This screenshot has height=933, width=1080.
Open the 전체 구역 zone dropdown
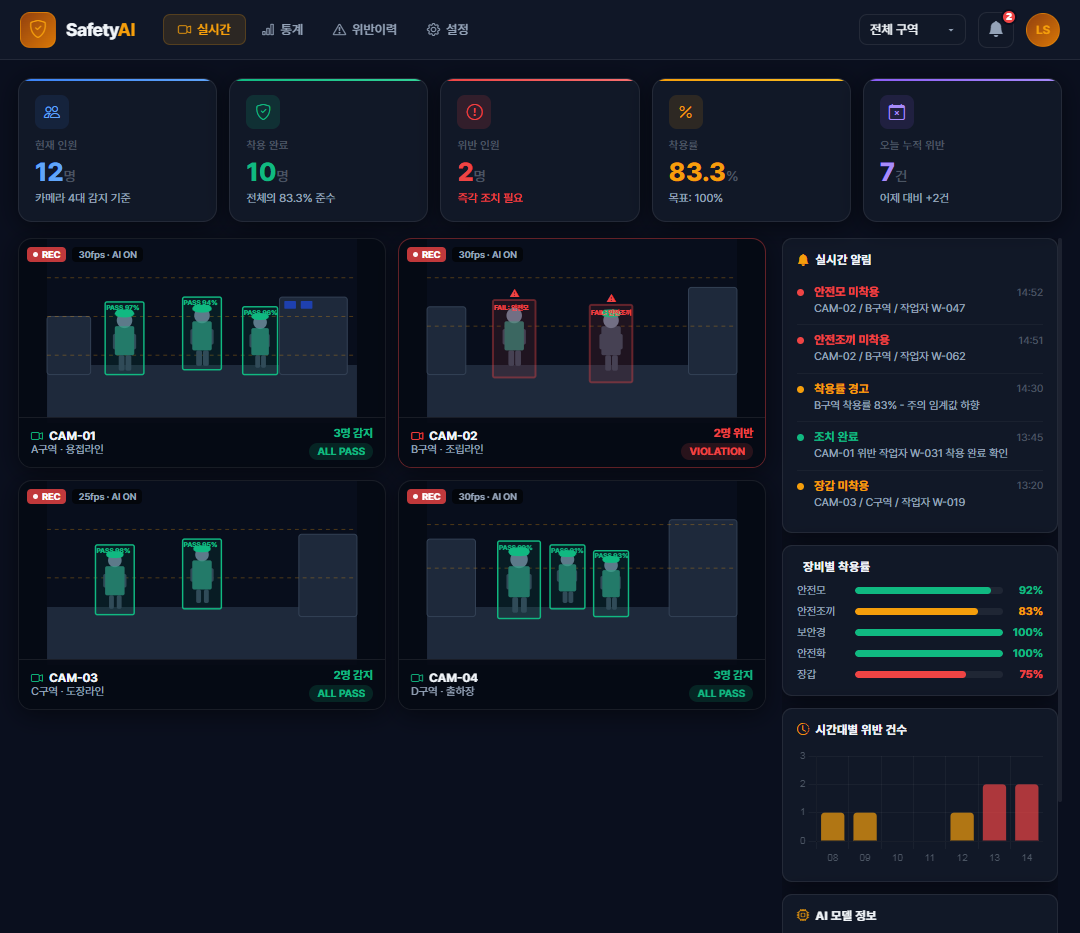(911, 30)
